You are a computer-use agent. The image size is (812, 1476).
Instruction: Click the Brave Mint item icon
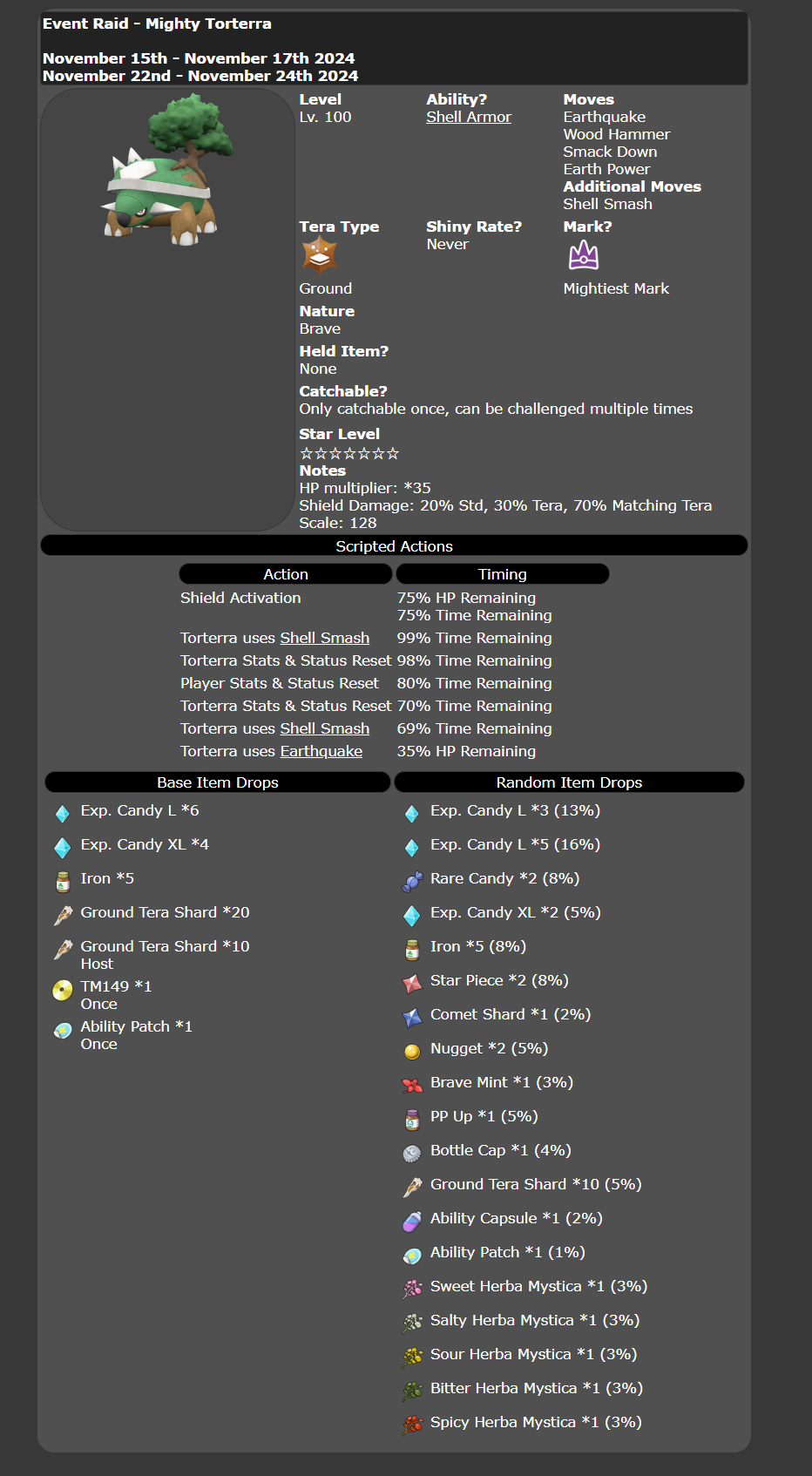(412, 1085)
